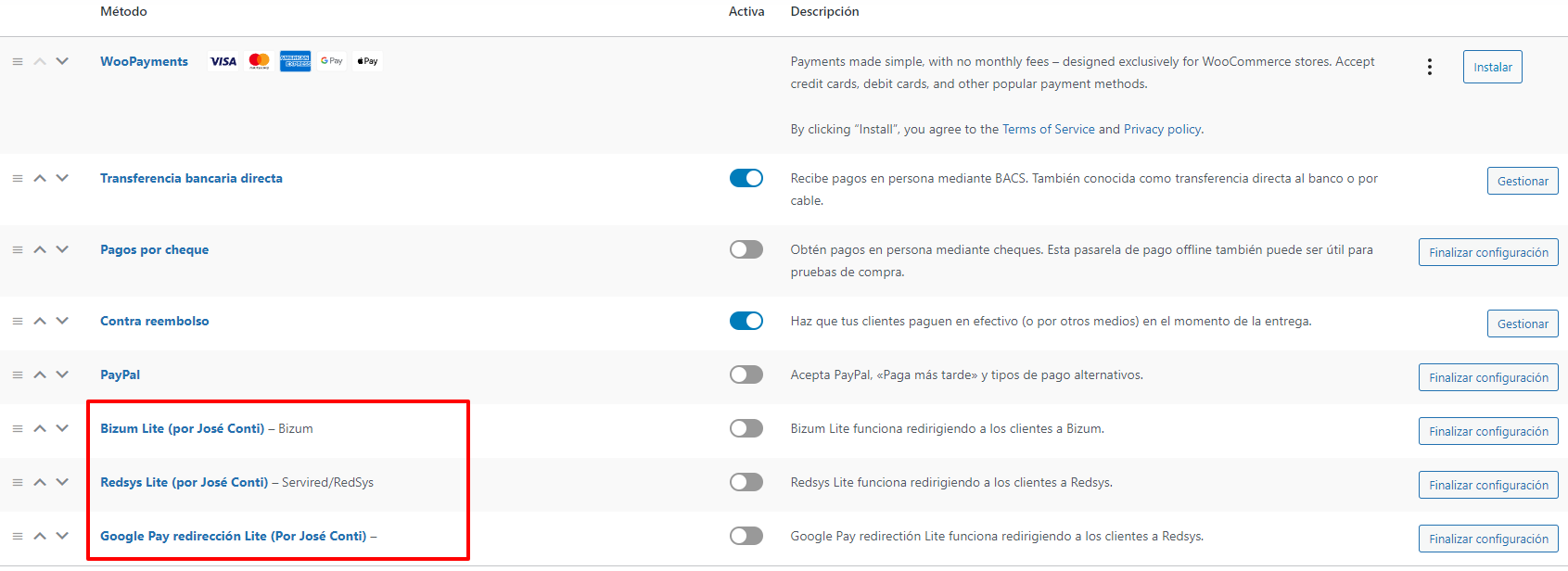This screenshot has width=1568, height=571.
Task: Open the Privacy policy link
Action: click(x=1163, y=129)
